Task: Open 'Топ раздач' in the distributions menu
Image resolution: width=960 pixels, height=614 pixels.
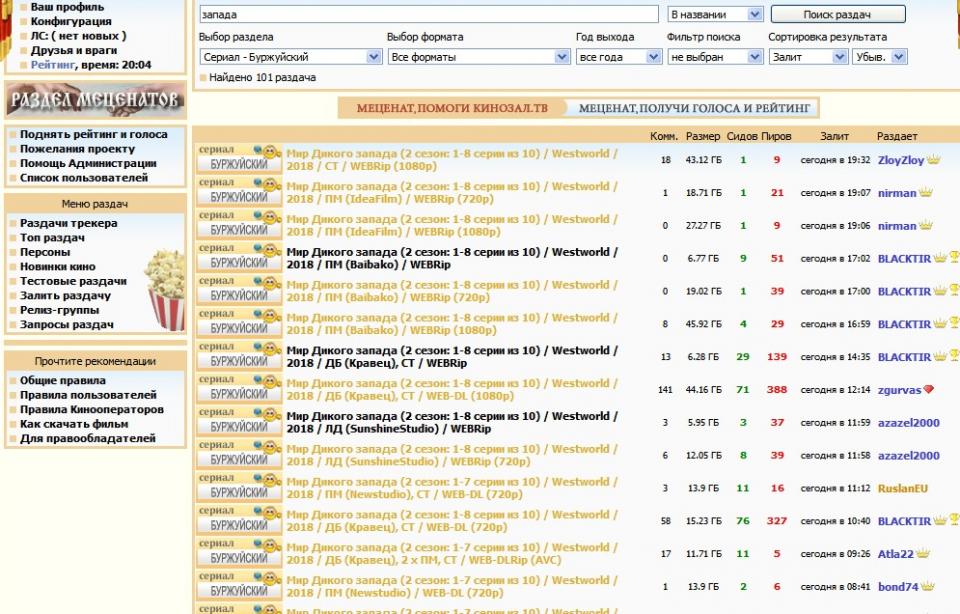Action: (x=54, y=238)
